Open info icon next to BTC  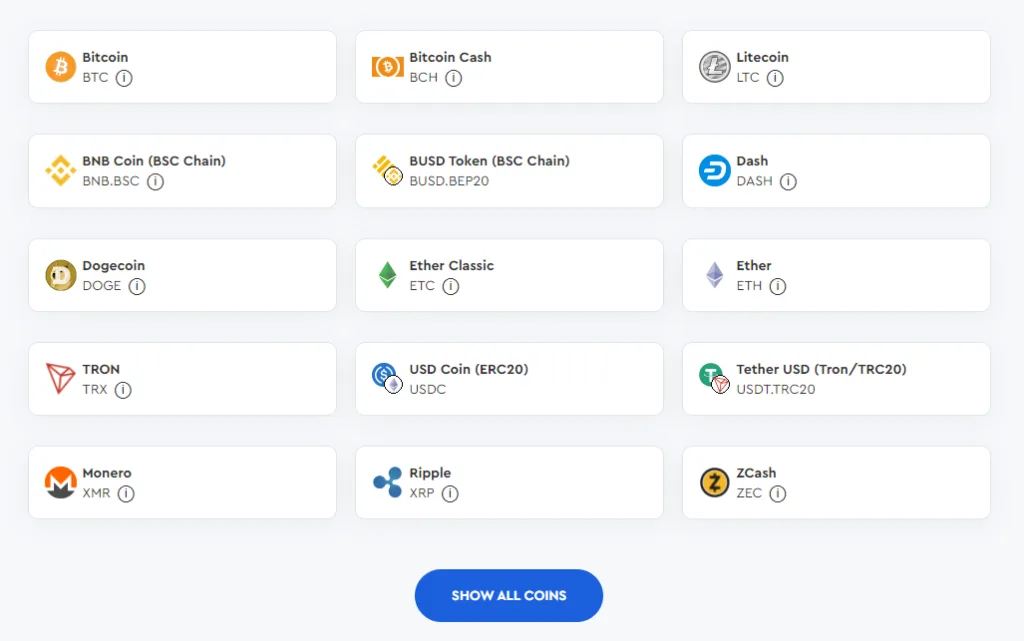[x=124, y=78]
